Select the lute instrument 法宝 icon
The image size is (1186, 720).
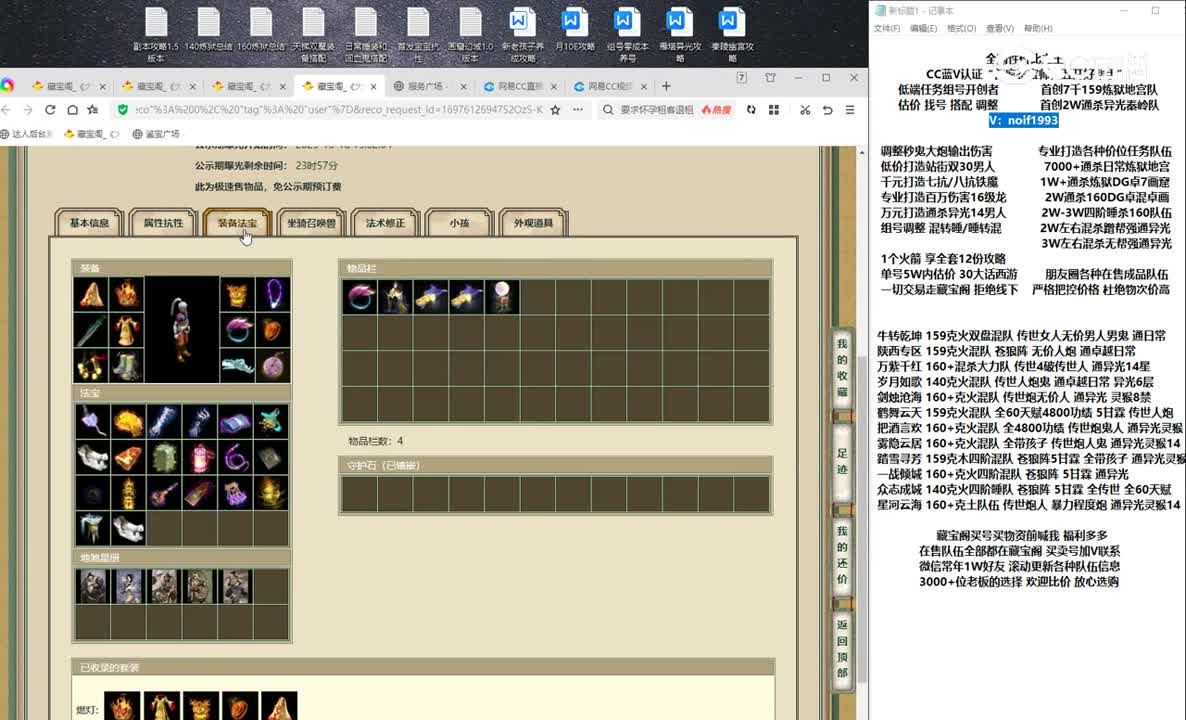(x=164, y=493)
